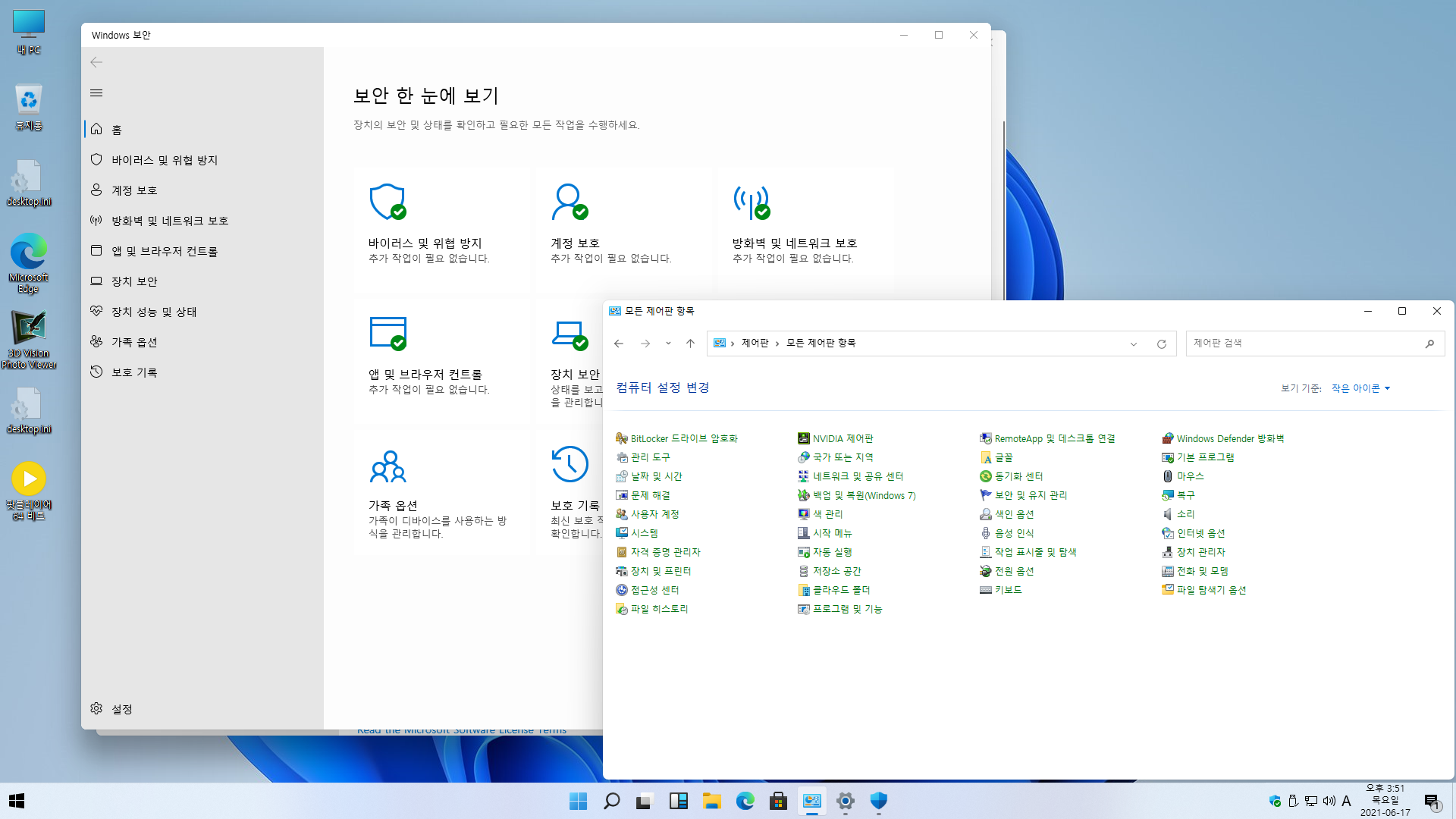This screenshot has width=1456, height=819.
Task: Expand address bar history dropdown arrow
Action: click(1134, 344)
